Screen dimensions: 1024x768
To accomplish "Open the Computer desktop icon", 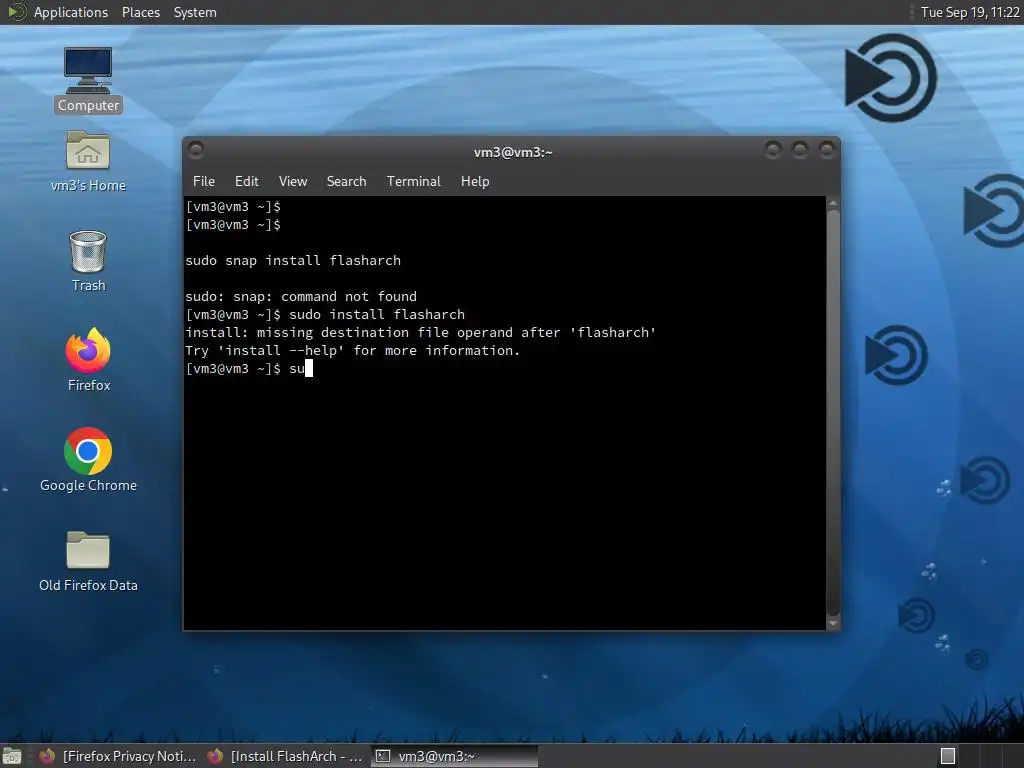I will pos(88,80).
